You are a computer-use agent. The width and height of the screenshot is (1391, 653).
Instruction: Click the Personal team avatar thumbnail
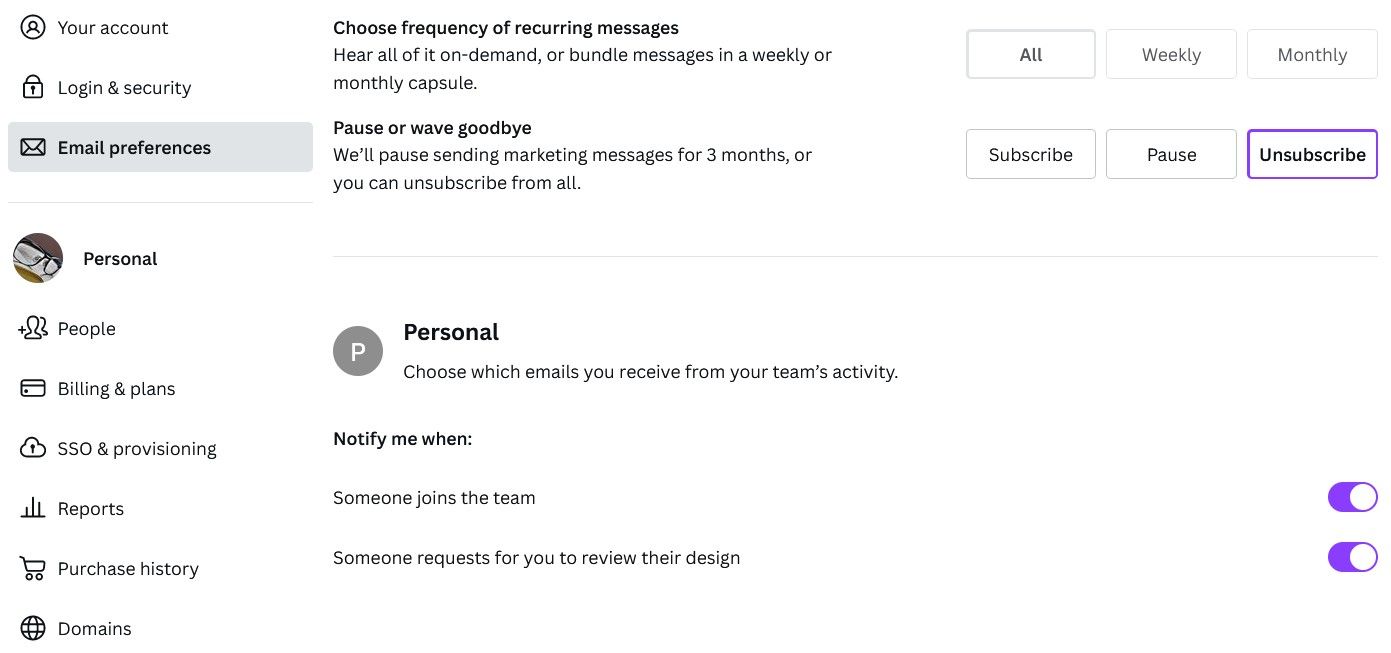[38, 258]
